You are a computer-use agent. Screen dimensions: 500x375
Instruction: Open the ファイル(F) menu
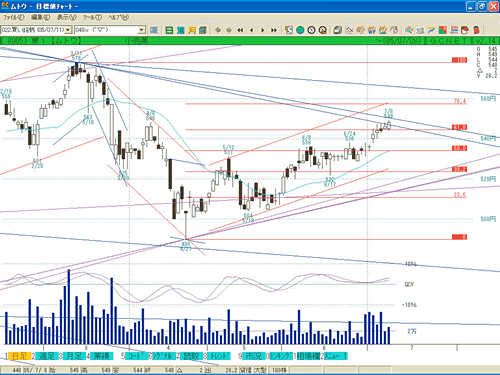pyautogui.click(x=13, y=17)
